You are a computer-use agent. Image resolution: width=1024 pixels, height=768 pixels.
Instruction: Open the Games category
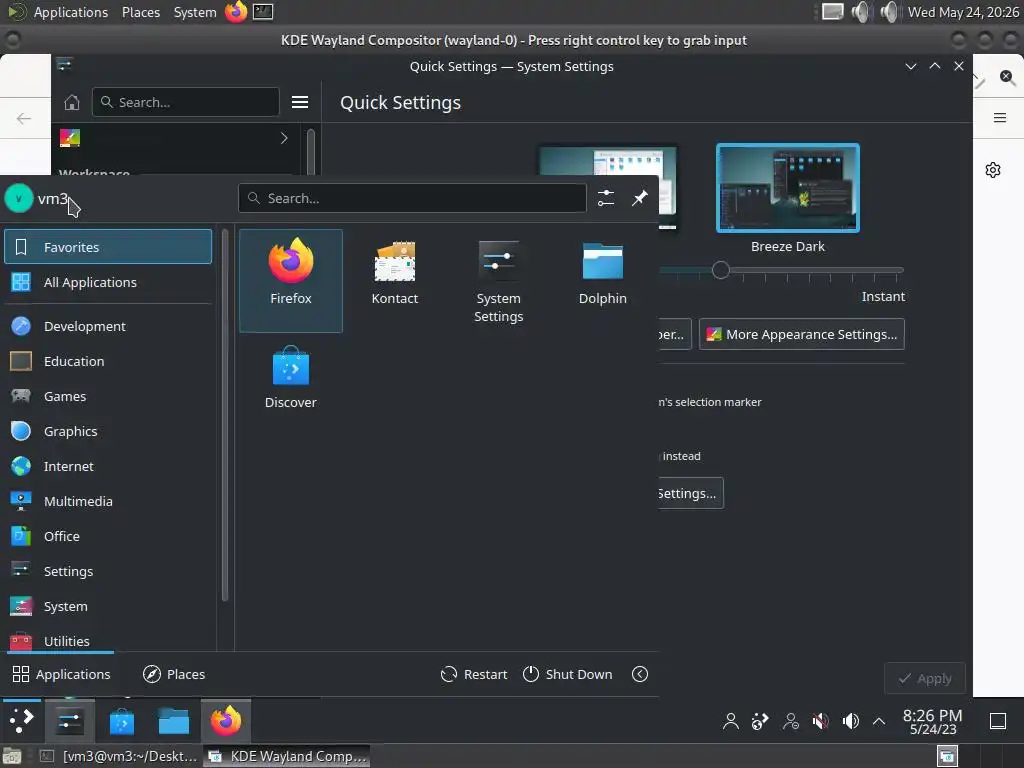tap(108, 396)
